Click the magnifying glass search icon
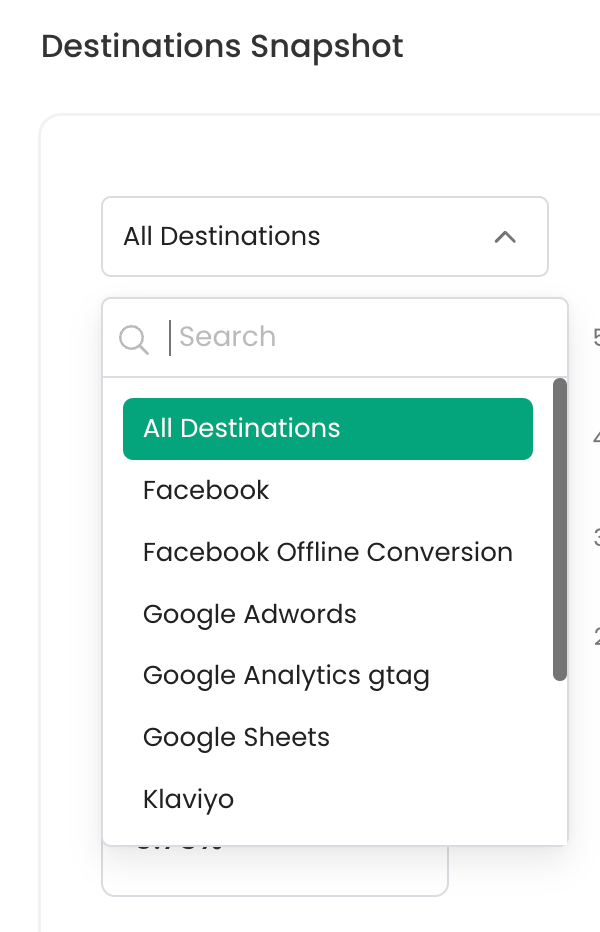Viewport: 600px width, 932px height. click(x=134, y=338)
